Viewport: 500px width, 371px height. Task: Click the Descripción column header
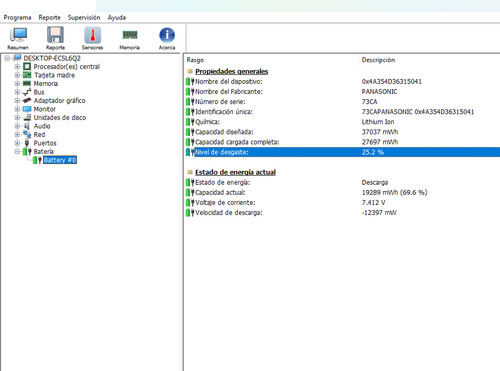click(x=378, y=60)
